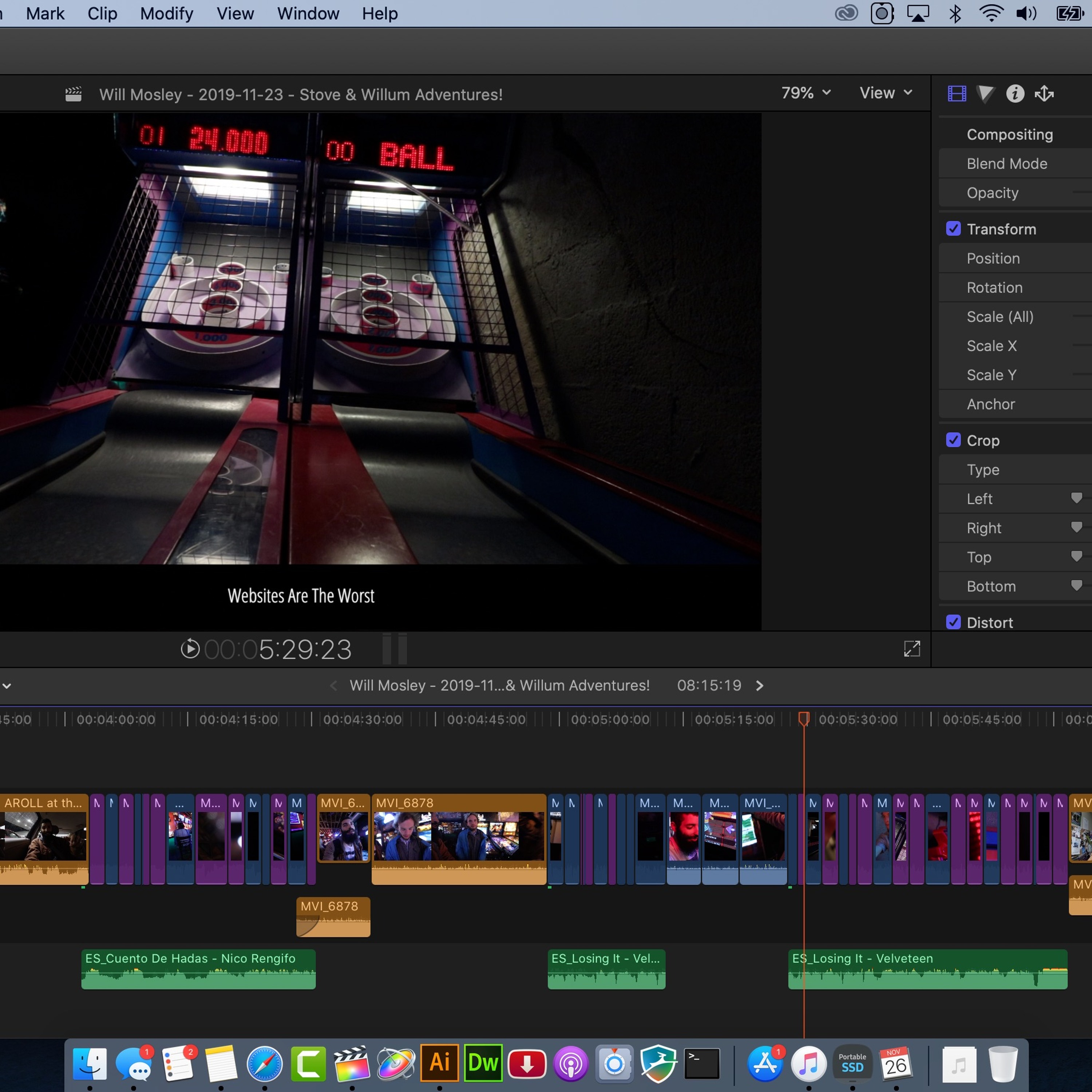Toggle the Transform checkbox
The width and height of the screenshot is (1092, 1092).
[953, 228]
